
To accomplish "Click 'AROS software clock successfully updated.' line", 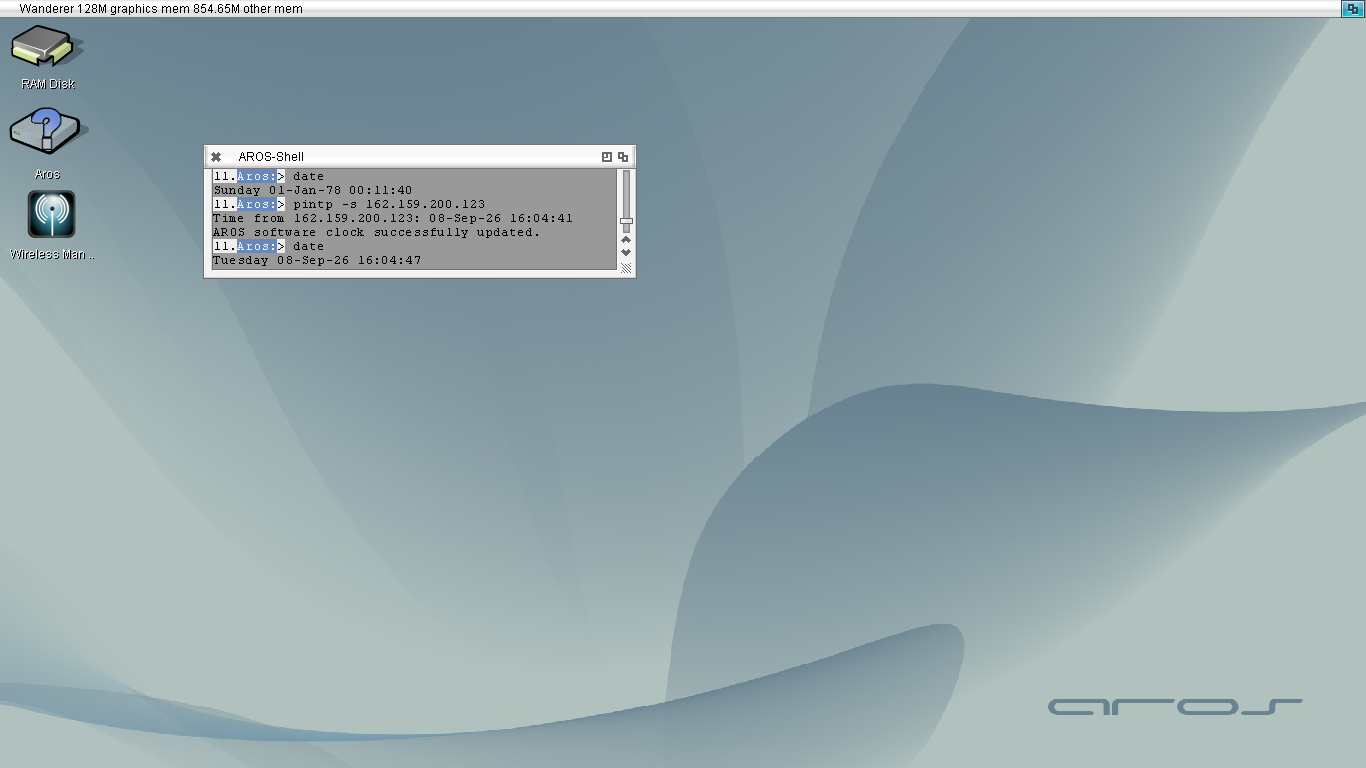I will 376,232.
